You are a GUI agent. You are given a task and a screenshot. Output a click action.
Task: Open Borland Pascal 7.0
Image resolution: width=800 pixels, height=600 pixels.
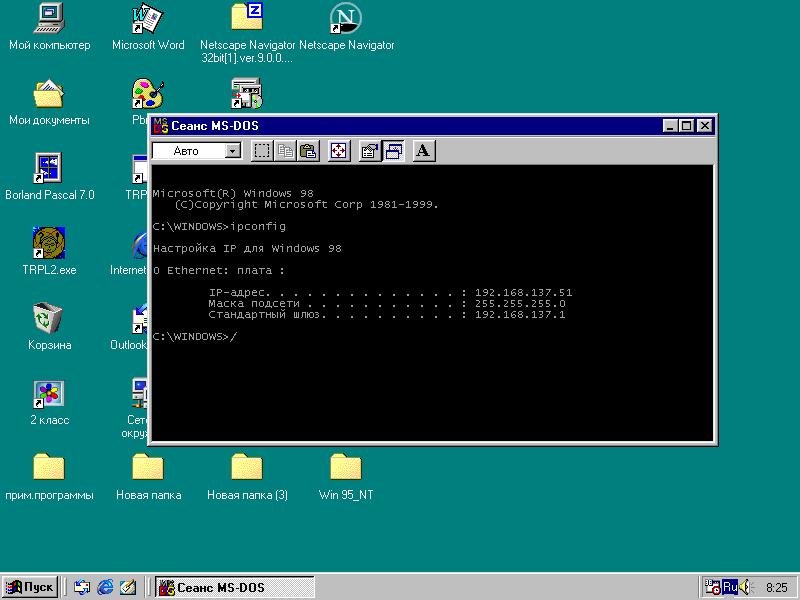coord(48,168)
